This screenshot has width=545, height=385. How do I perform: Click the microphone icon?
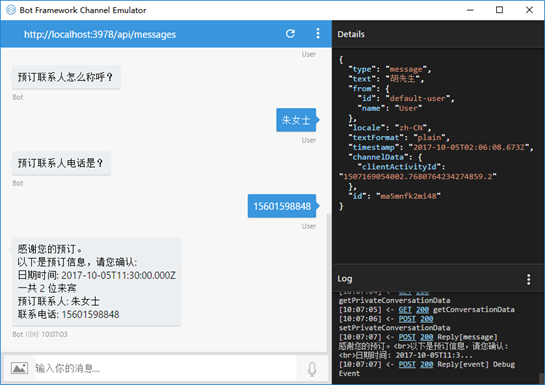312,369
